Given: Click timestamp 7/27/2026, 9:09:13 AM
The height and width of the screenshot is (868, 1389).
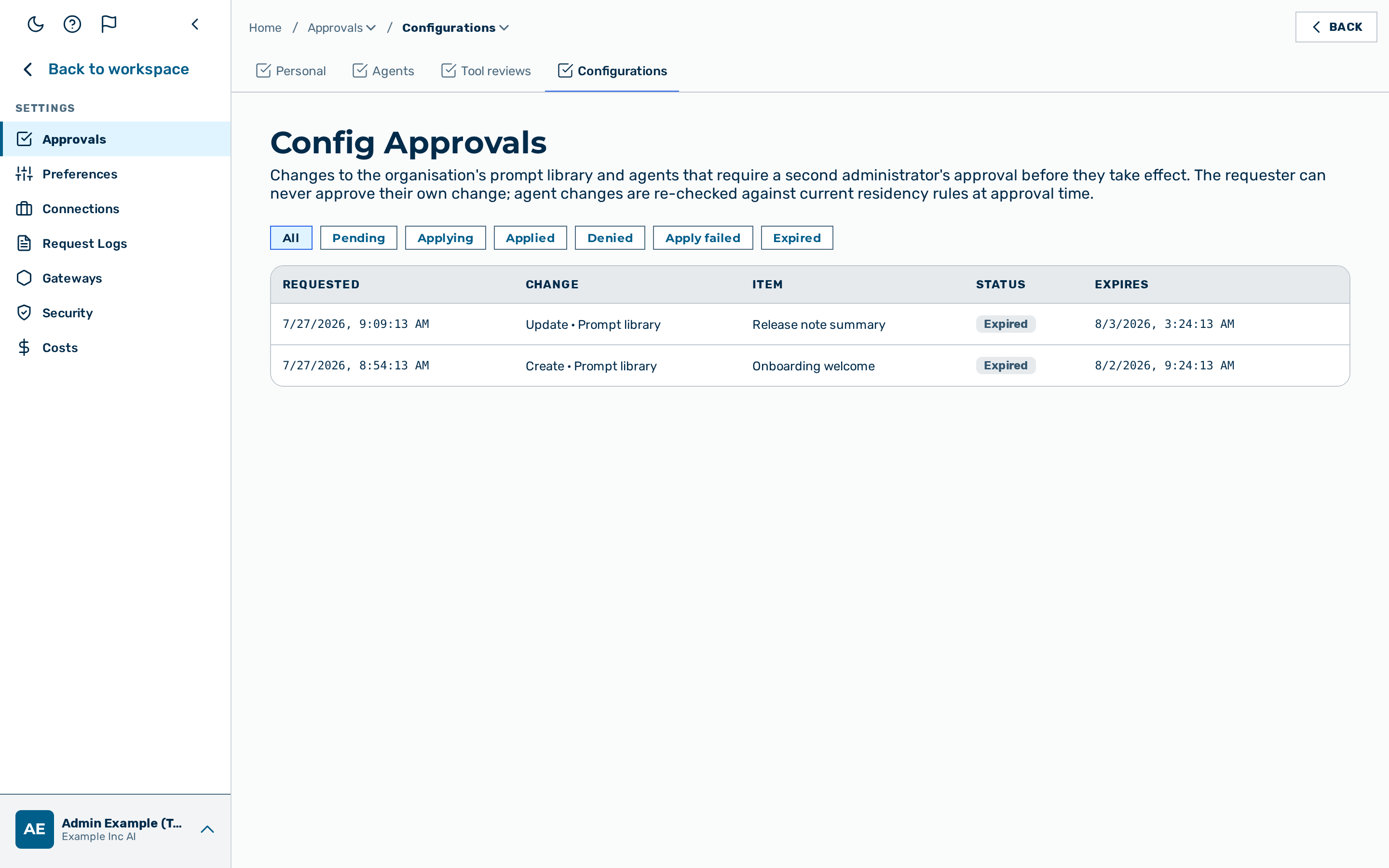Looking at the screenshot, I should pyautogui.click(x=356, y=324).
